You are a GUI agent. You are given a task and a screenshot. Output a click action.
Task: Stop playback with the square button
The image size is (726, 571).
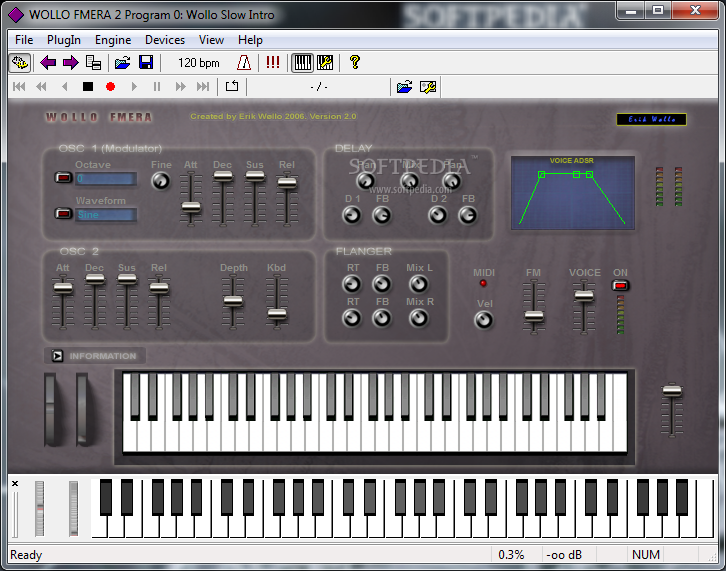point(88,87)
